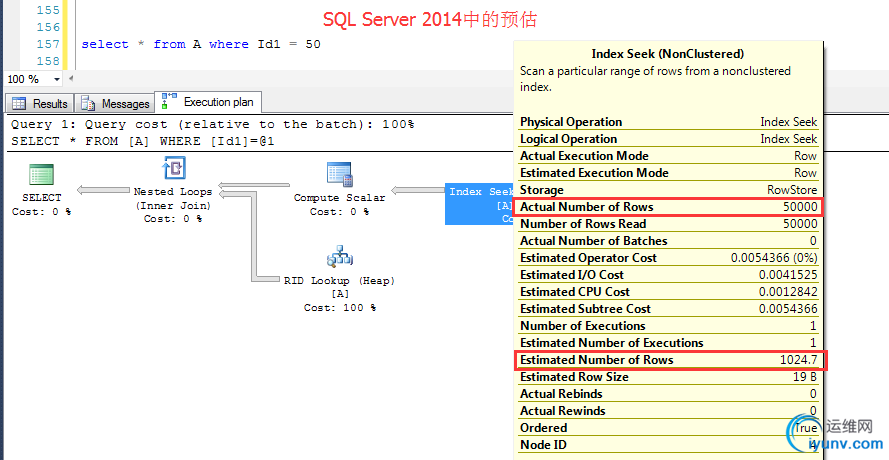
Task: Click 'select * from A where Id1 = 50' query line
Action: pos(201,44)
